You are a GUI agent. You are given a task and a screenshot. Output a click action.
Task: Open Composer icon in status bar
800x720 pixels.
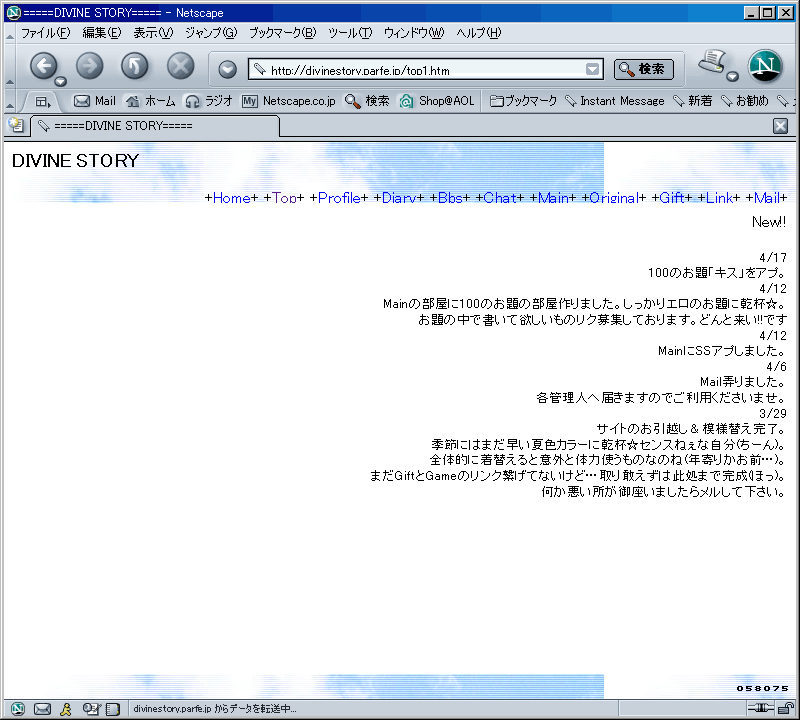coord(91,709)
